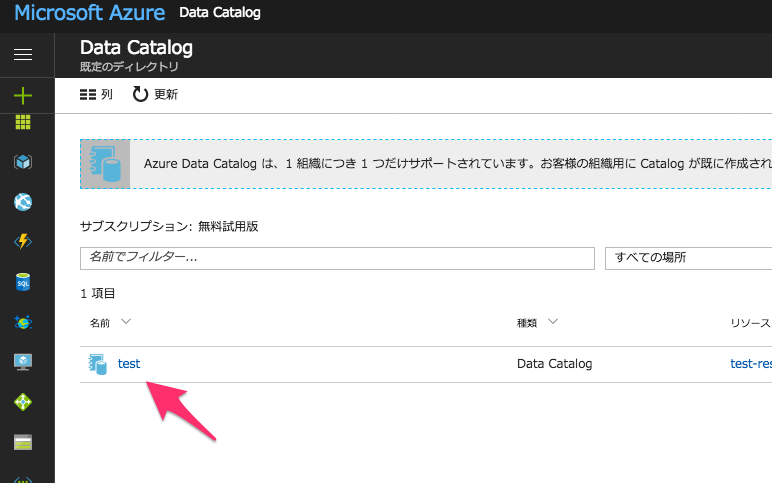
Task: Click the 列 columns toolbar button
Action: (x=96, y=95)
